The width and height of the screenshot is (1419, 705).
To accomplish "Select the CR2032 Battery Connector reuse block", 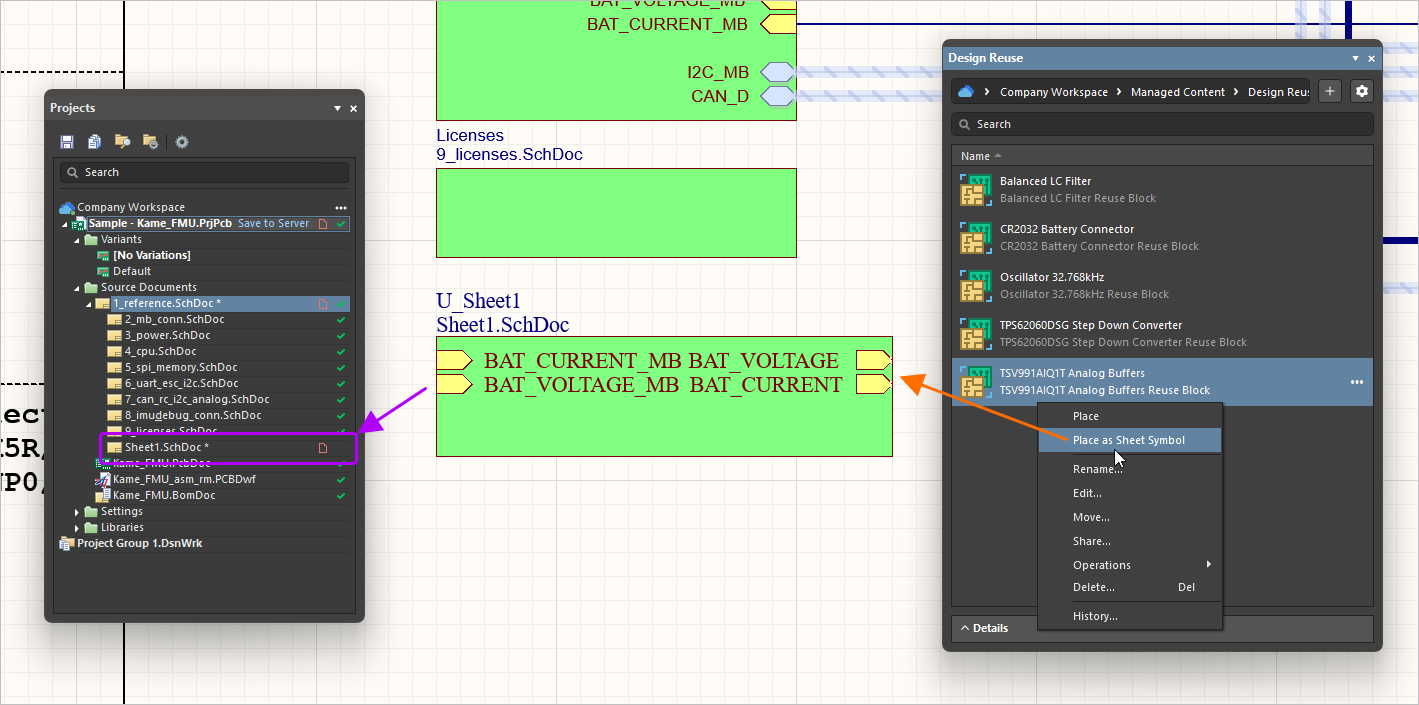I will pos(1162,237).
